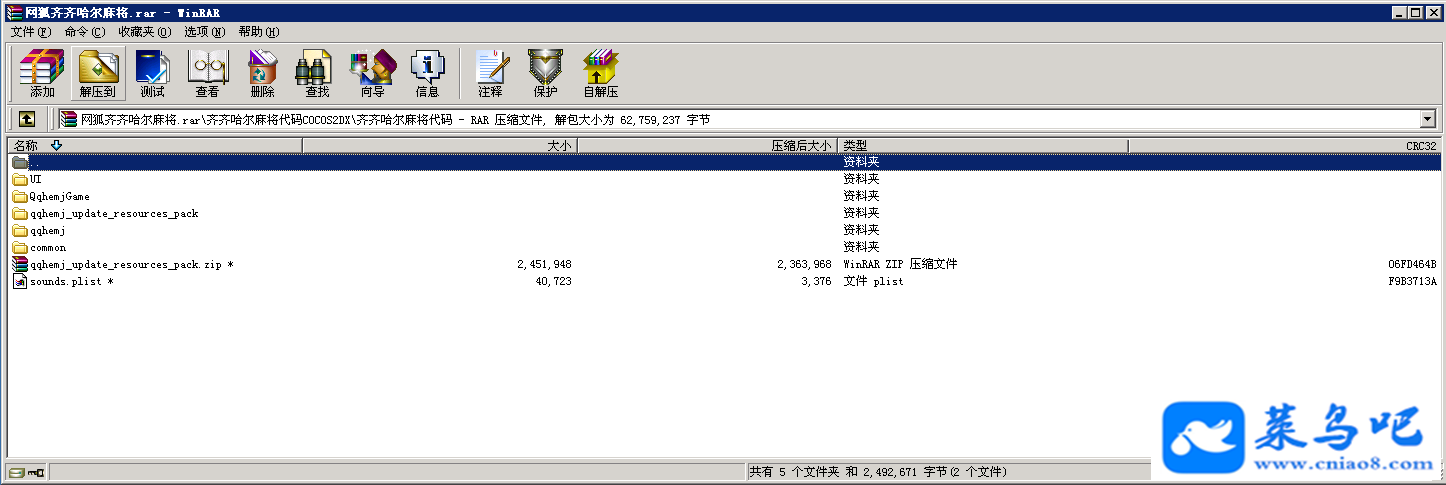The width and height of the screenshot is (1446, 485).
Task: Open the Find (查找) binoculars icon
Action: 317,74
